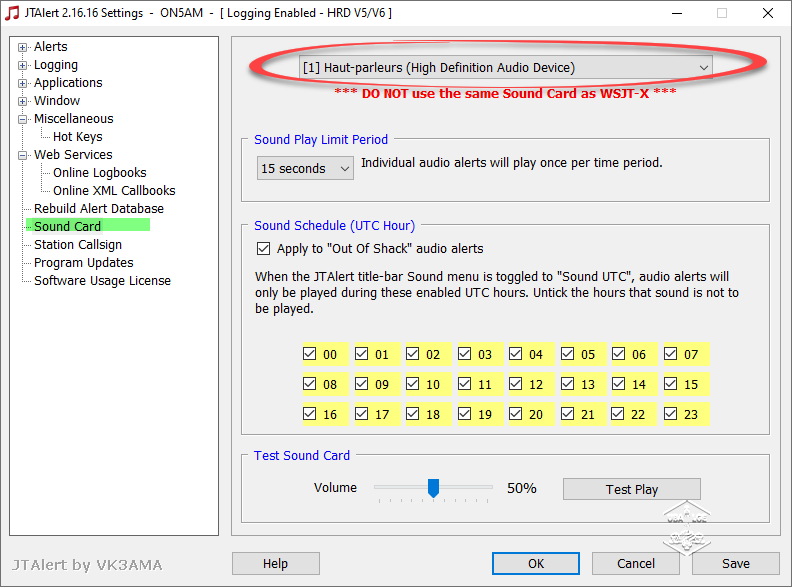Open Station Callsign settings
The height and width of the screenshot is (587, 792).
78,245
